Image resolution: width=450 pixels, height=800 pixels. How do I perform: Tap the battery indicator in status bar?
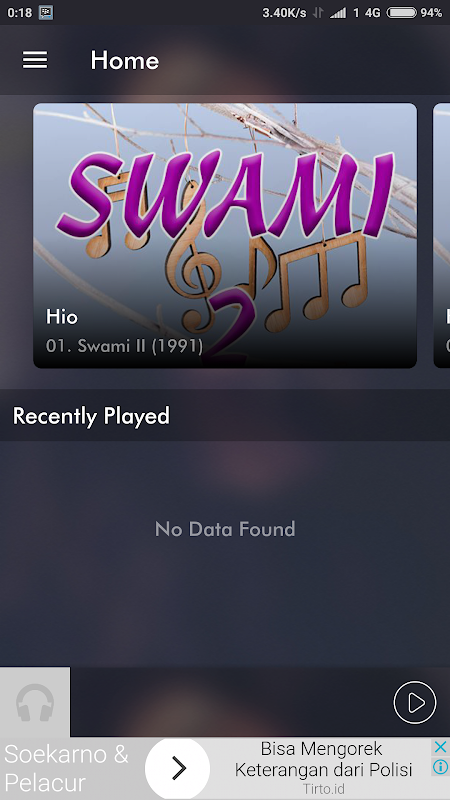click(x=402, y=13)
